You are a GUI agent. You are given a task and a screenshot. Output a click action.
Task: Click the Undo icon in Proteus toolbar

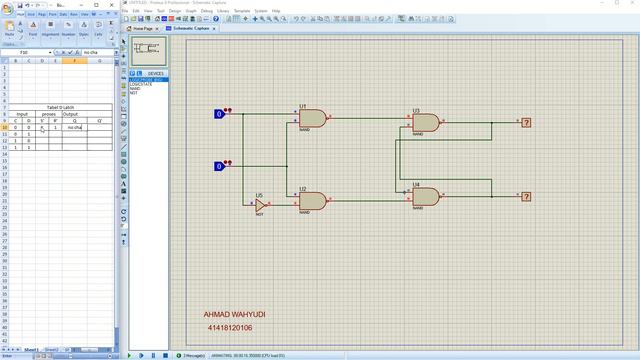click(296, 19)
